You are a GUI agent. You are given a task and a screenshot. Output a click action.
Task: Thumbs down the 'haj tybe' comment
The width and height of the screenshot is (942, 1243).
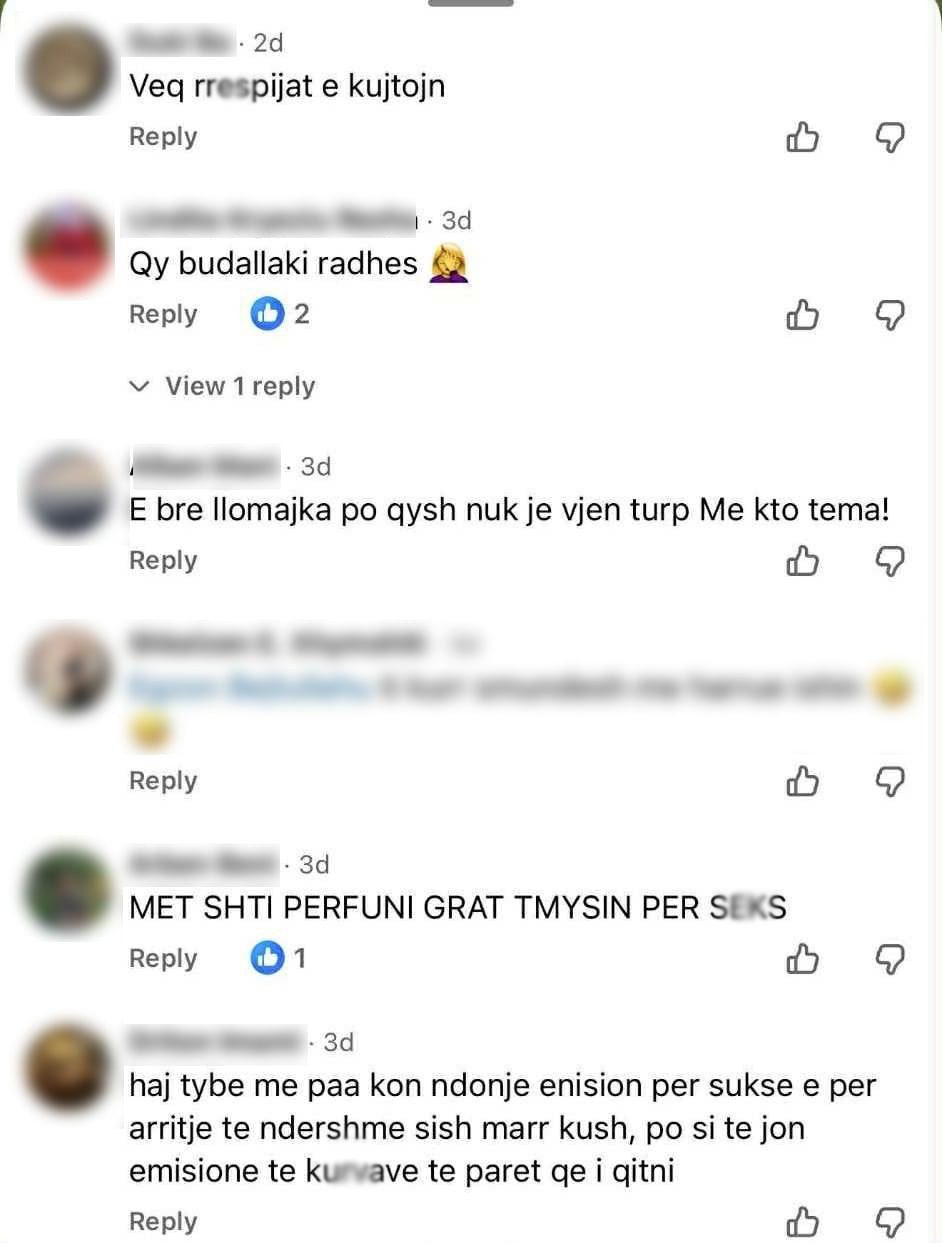click(x=889, y=1222)
